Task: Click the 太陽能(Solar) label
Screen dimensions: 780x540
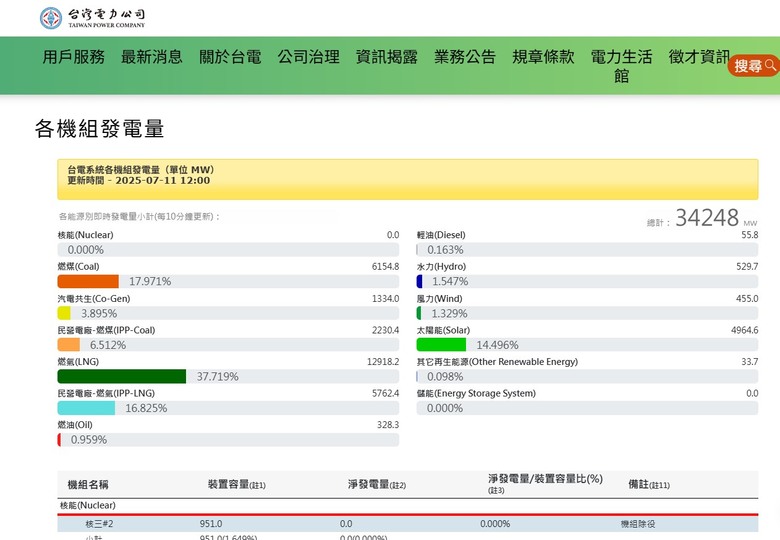Action: coord(443,330)
